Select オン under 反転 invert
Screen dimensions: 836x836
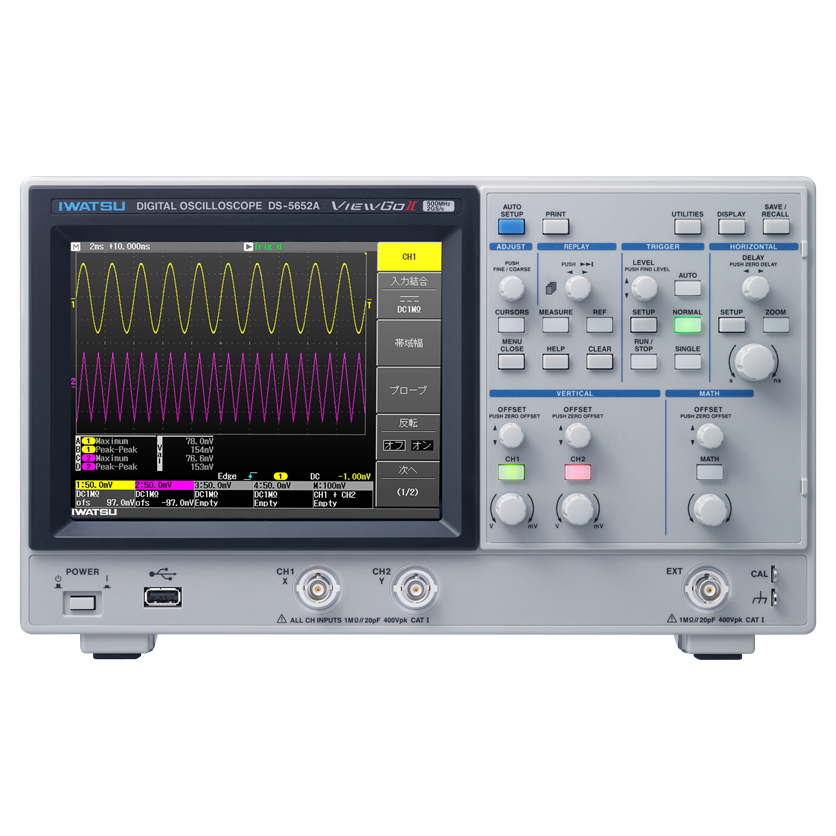click(422, 445)
